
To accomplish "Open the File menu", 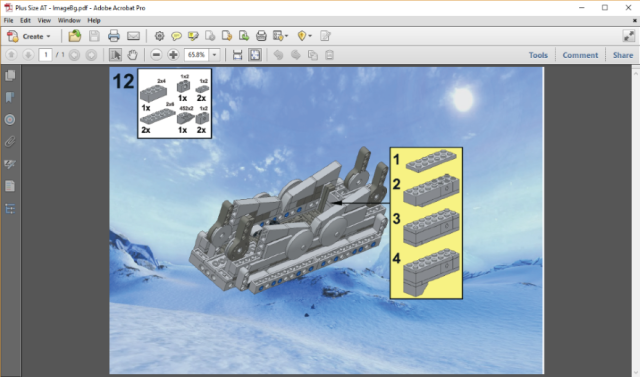I will pos(8,20).
